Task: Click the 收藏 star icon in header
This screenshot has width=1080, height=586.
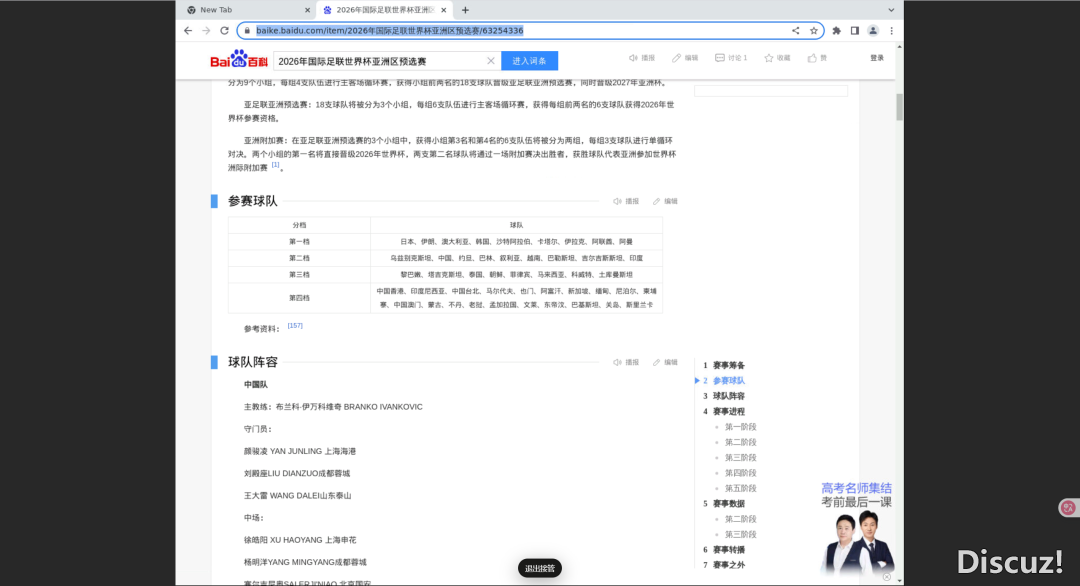Action: (769, 58)
